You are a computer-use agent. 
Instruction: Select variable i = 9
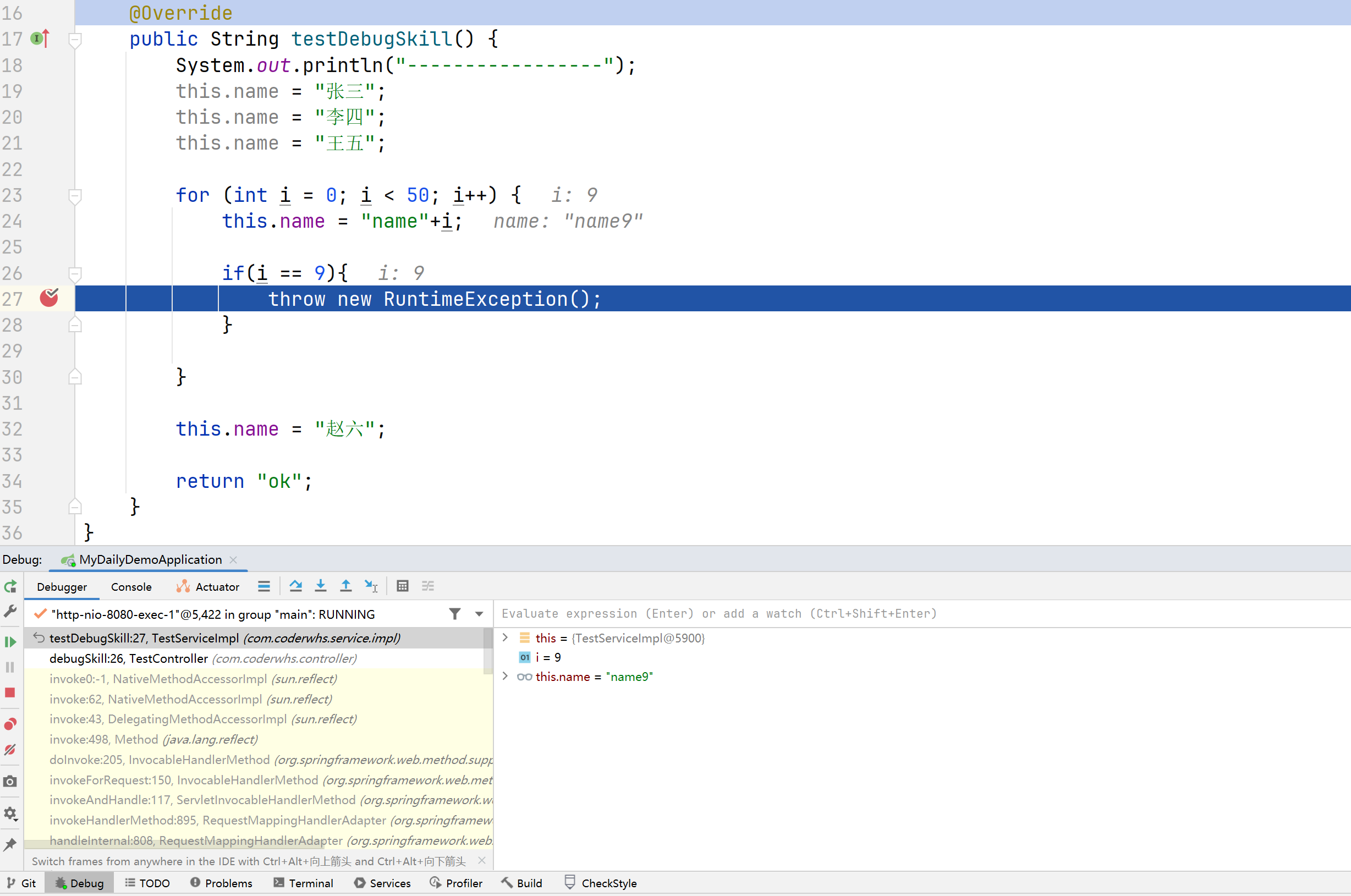[540, 657]
